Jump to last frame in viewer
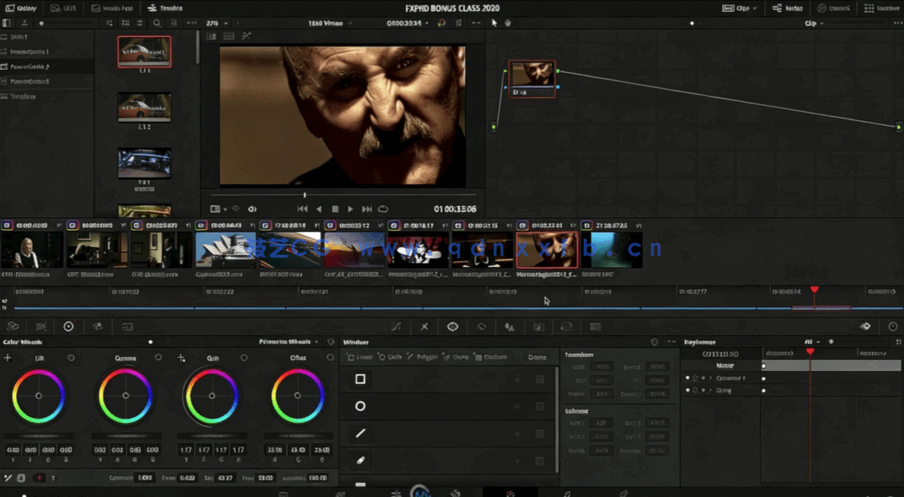Screen dimensions: 904x497 coord(367,209)
